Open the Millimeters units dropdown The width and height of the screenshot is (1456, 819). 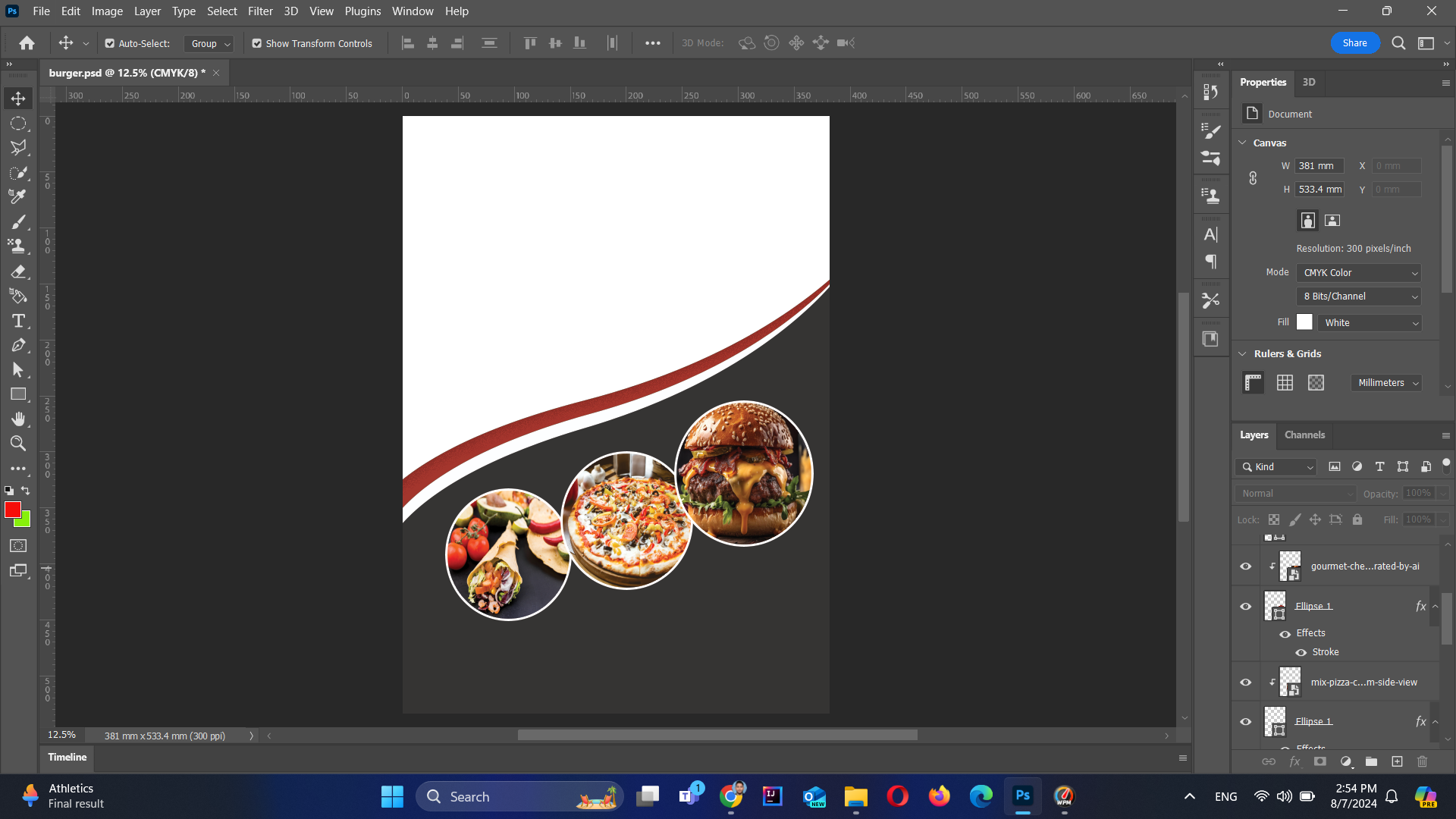pos(1386,383)
